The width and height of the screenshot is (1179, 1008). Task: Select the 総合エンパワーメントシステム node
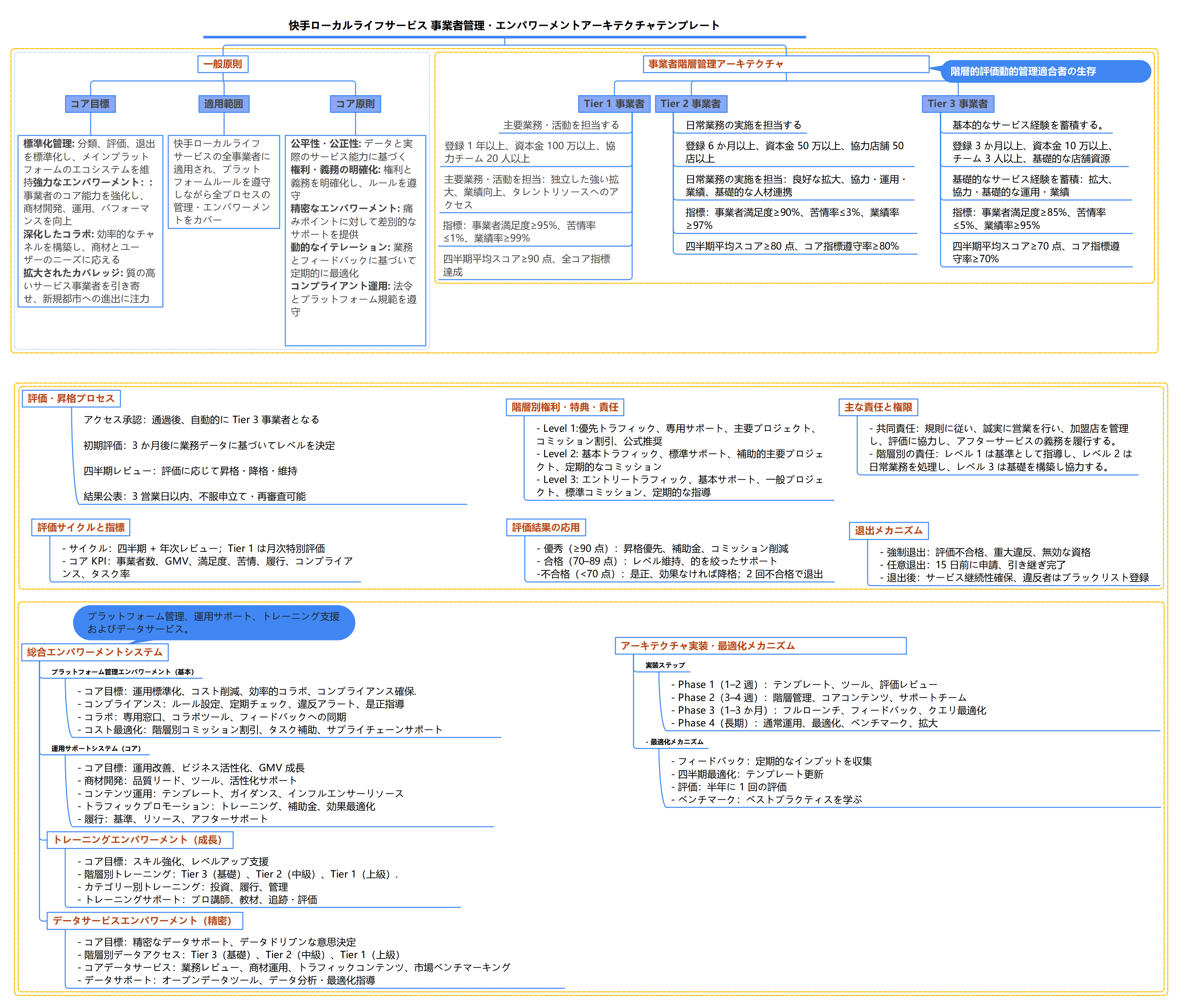[94, 652]
